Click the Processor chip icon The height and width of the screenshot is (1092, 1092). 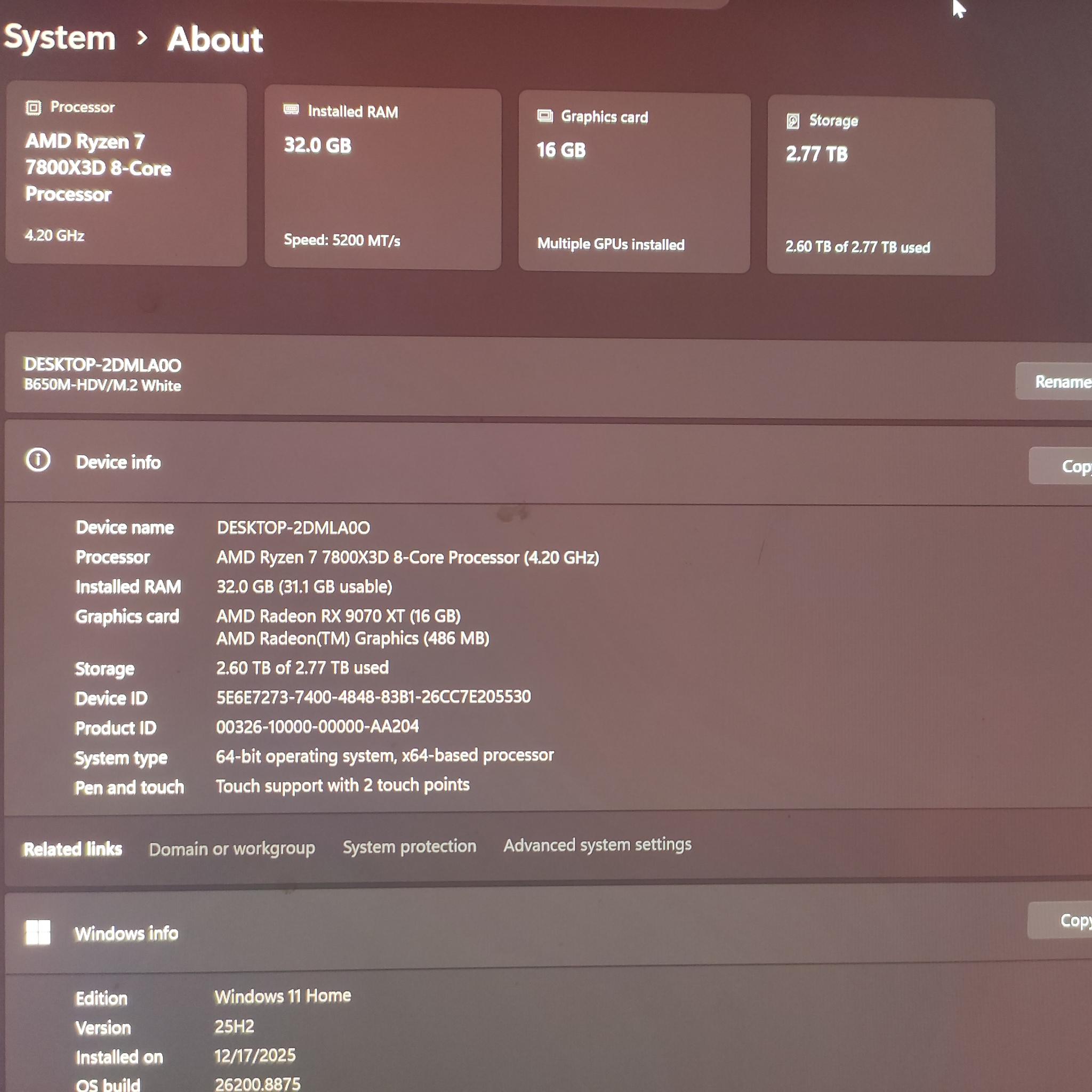(34, 107)
